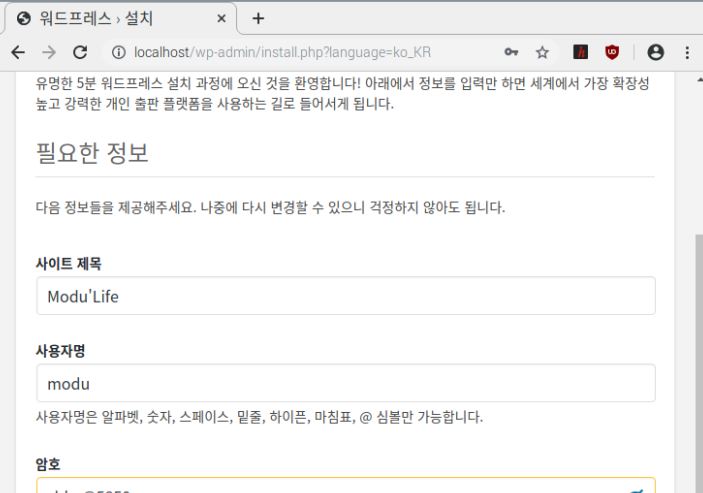Open the Chrome profile avatar menu
703x493 pixels.
(655, 52)
